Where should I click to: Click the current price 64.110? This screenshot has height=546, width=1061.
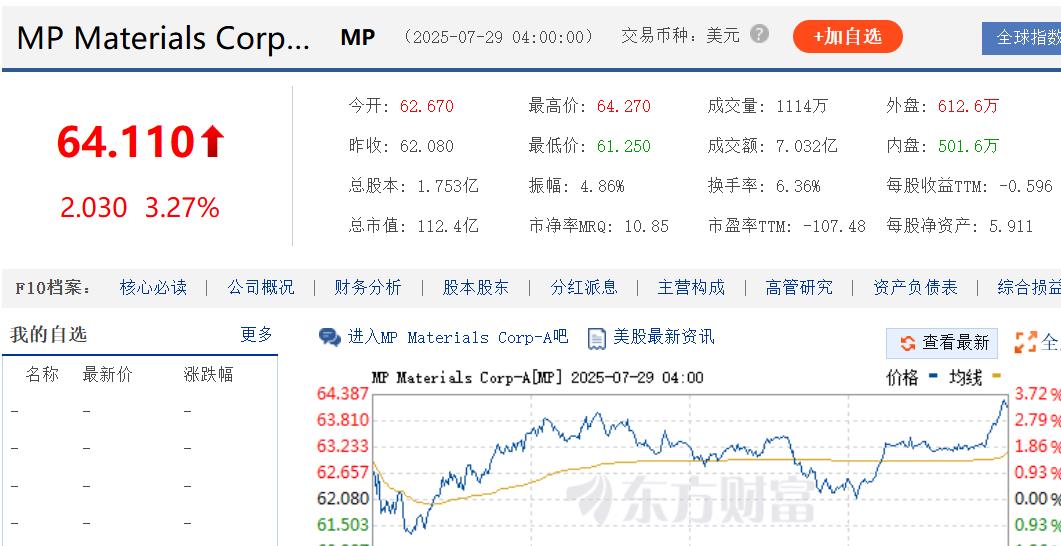pos(125,142)
